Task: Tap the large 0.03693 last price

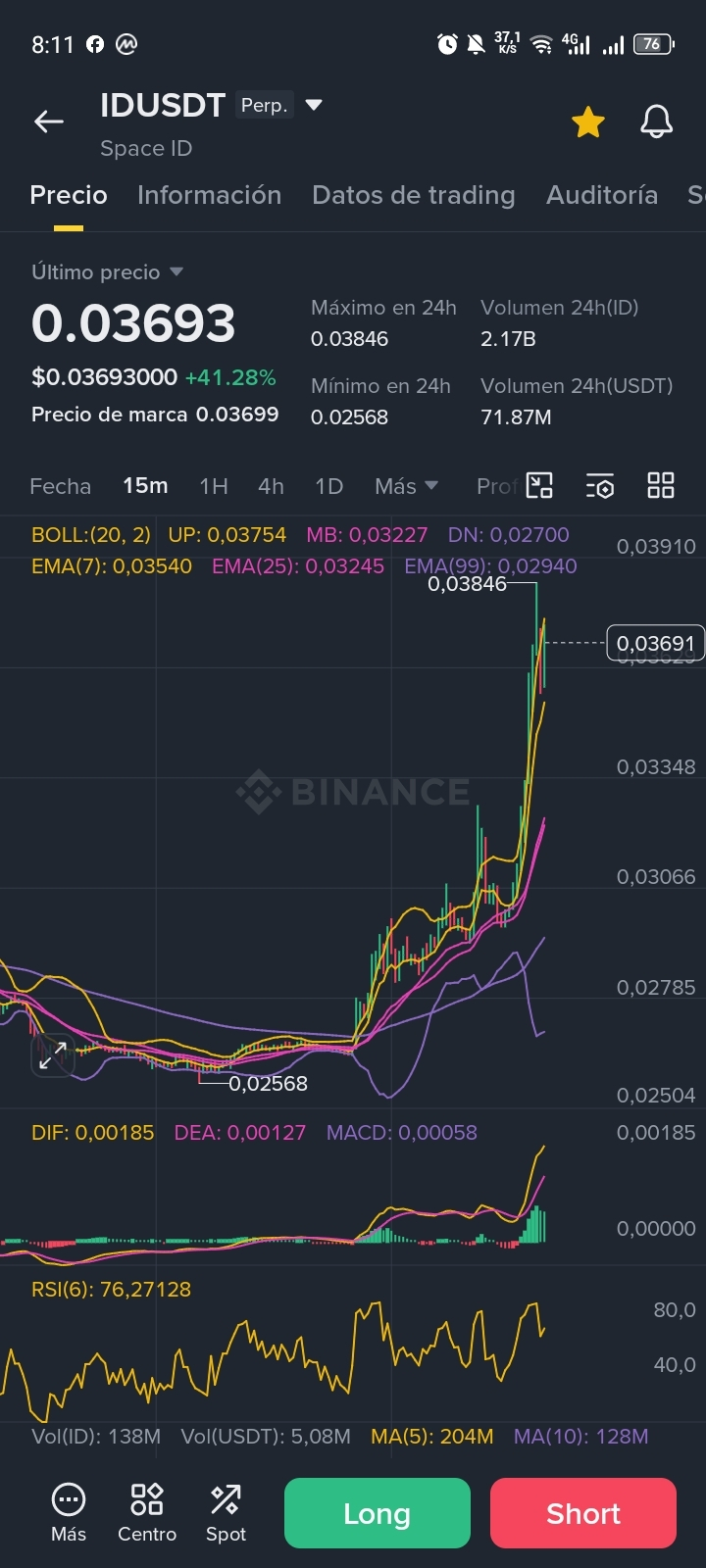Action: pyautogui.click(x=133, y=322)
